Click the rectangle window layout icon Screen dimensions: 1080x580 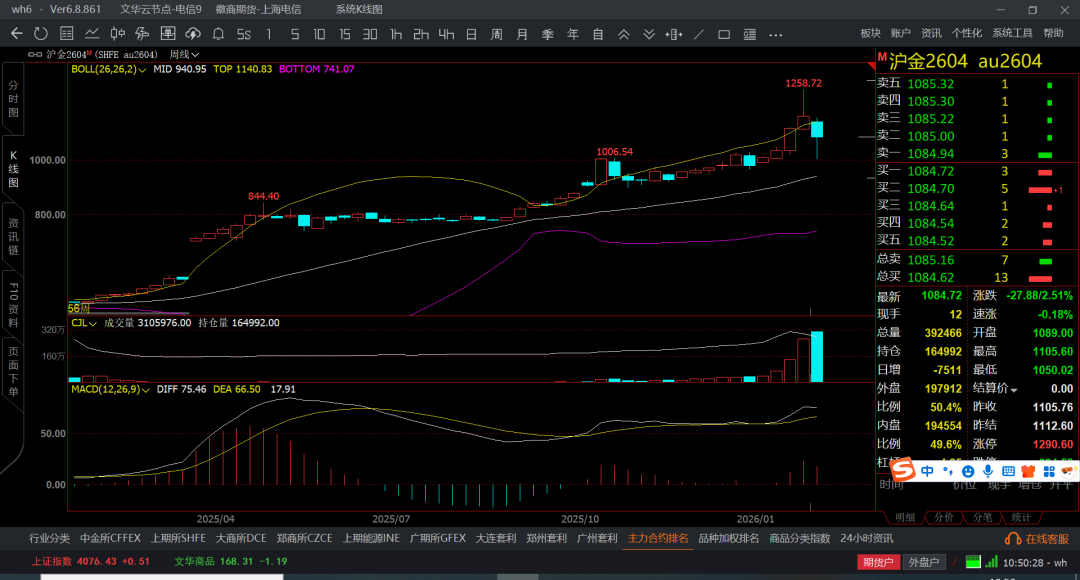[724, 34]
